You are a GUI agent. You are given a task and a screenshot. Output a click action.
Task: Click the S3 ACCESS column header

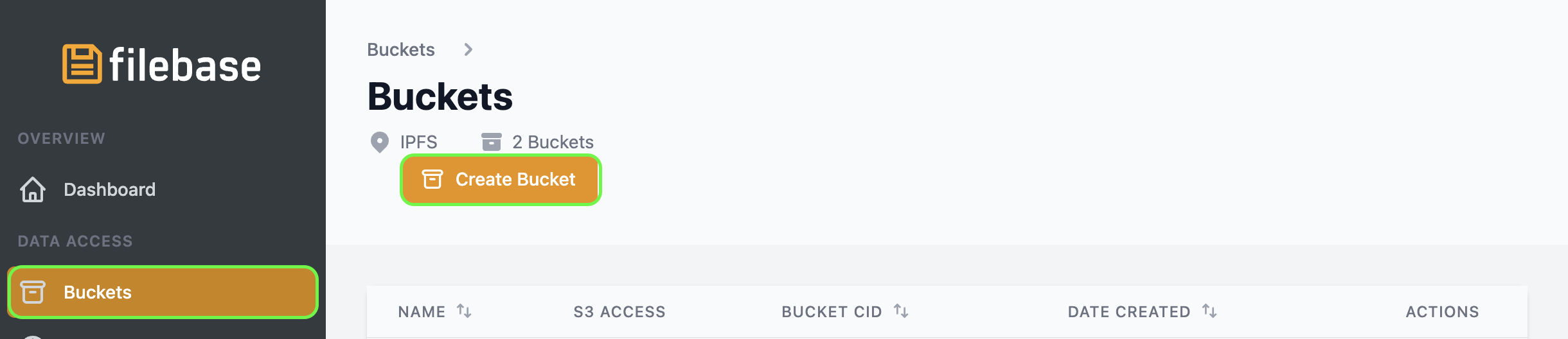tap(619, 312)
